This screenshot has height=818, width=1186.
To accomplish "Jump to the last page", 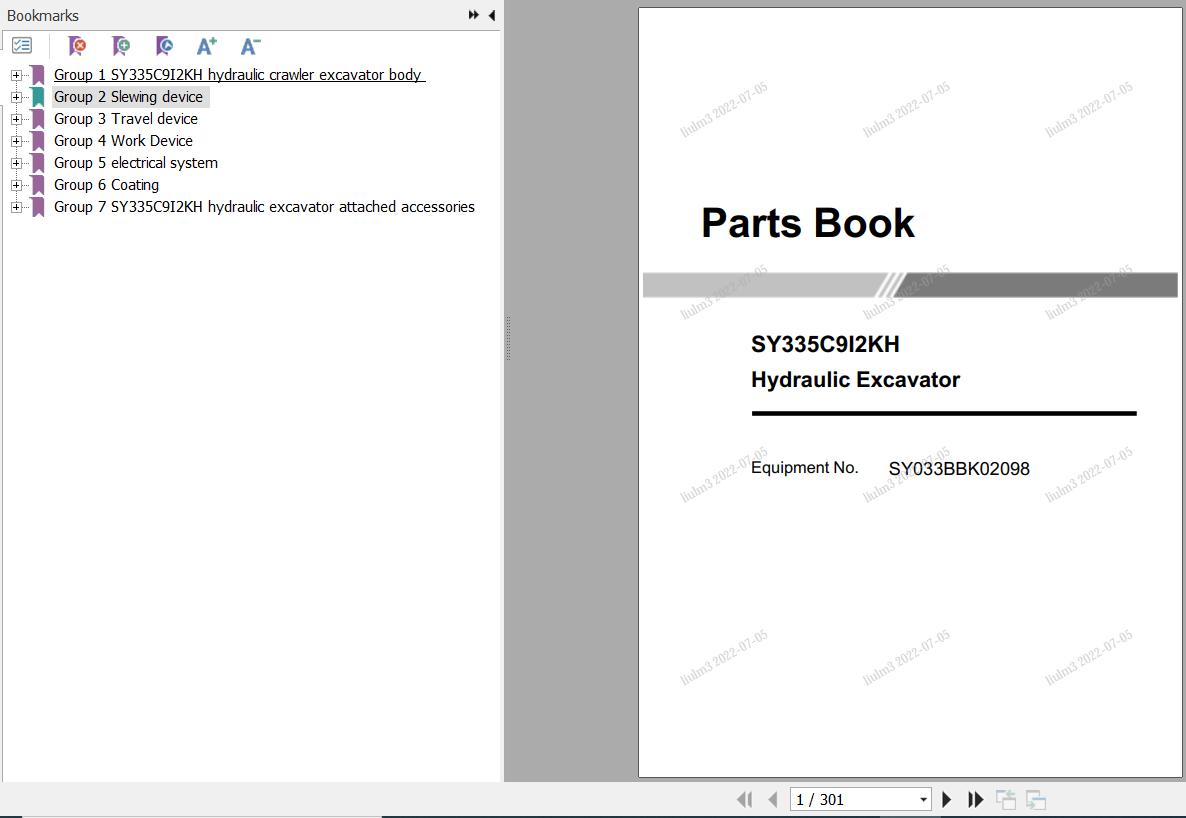I will [x=975, y=799].
